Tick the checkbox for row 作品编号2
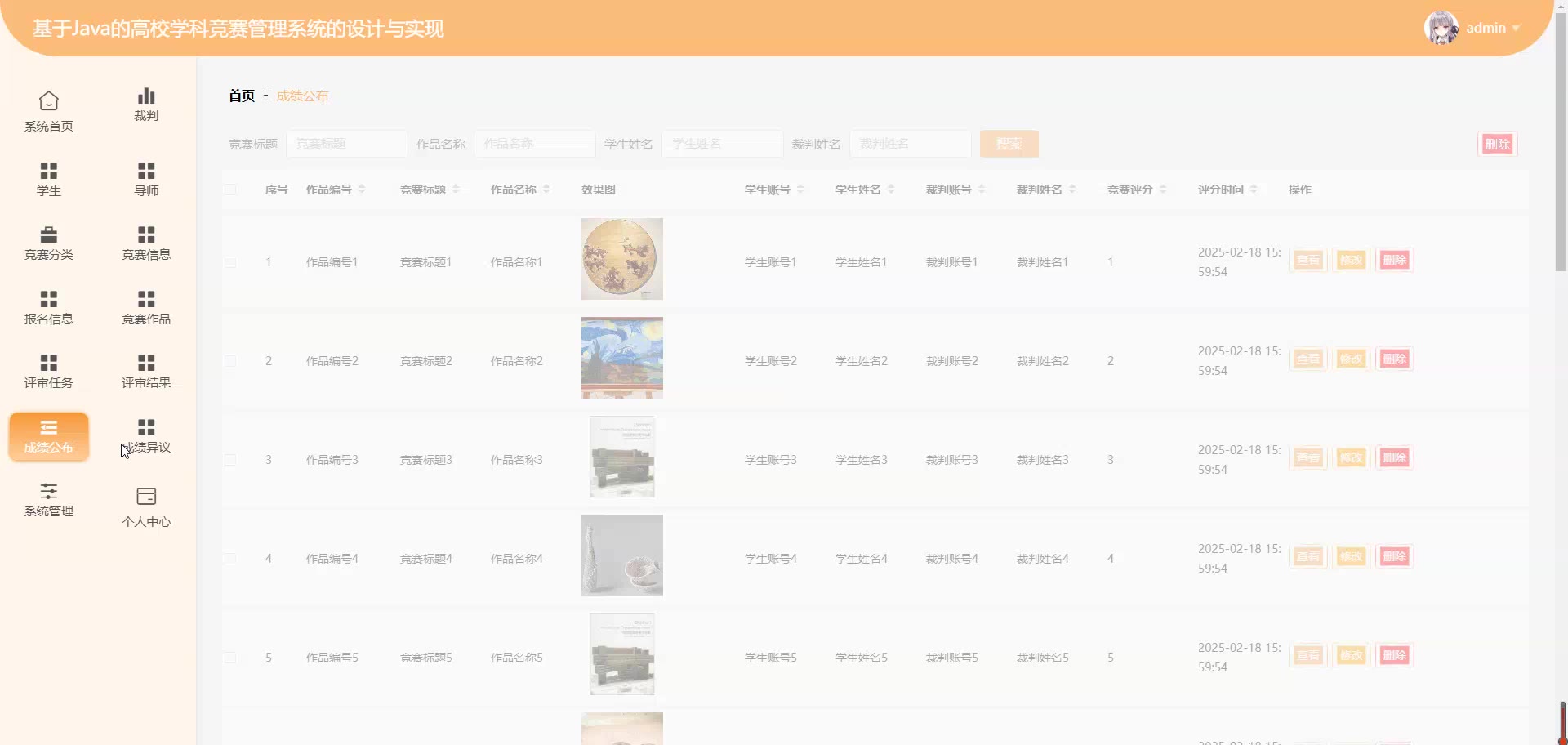 coord(230,361)
